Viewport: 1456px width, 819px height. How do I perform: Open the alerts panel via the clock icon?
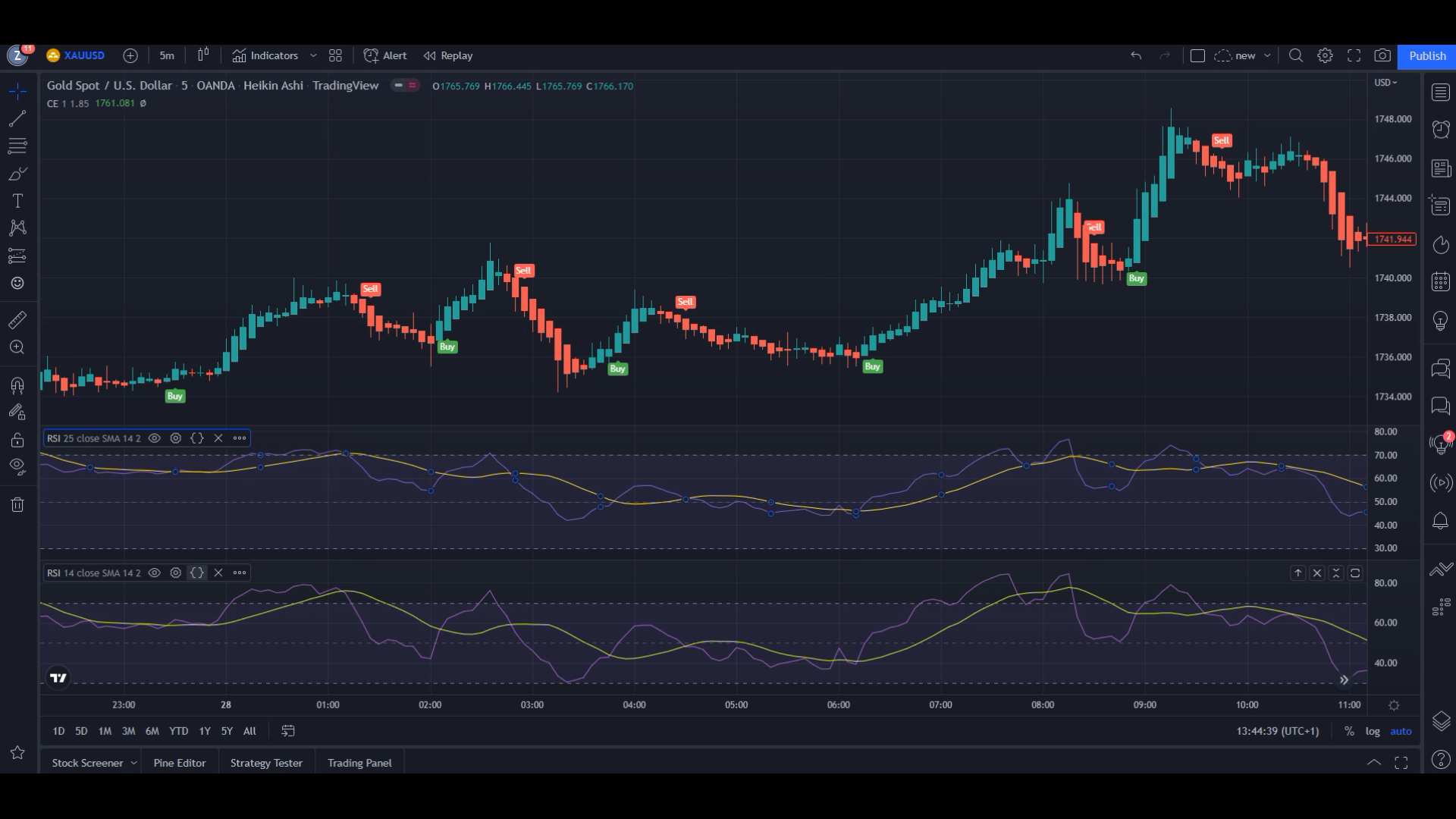pos(1440,130)
